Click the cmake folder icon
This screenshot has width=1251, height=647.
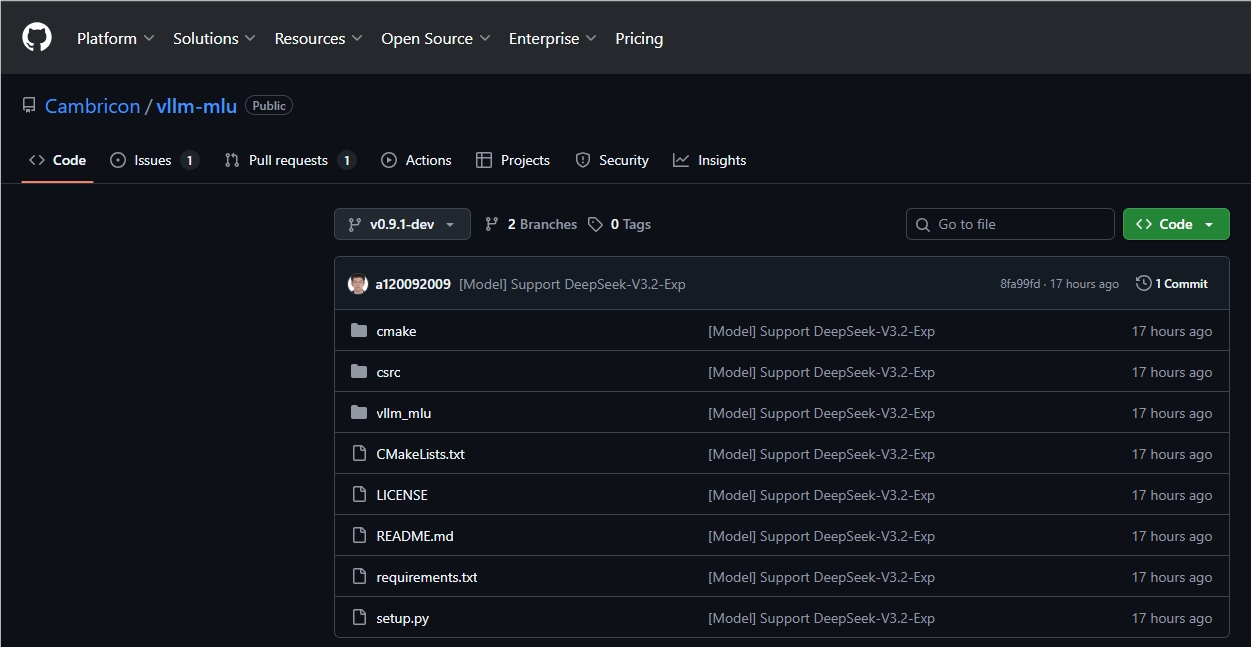pyautogui.click(x=359, y=331)
